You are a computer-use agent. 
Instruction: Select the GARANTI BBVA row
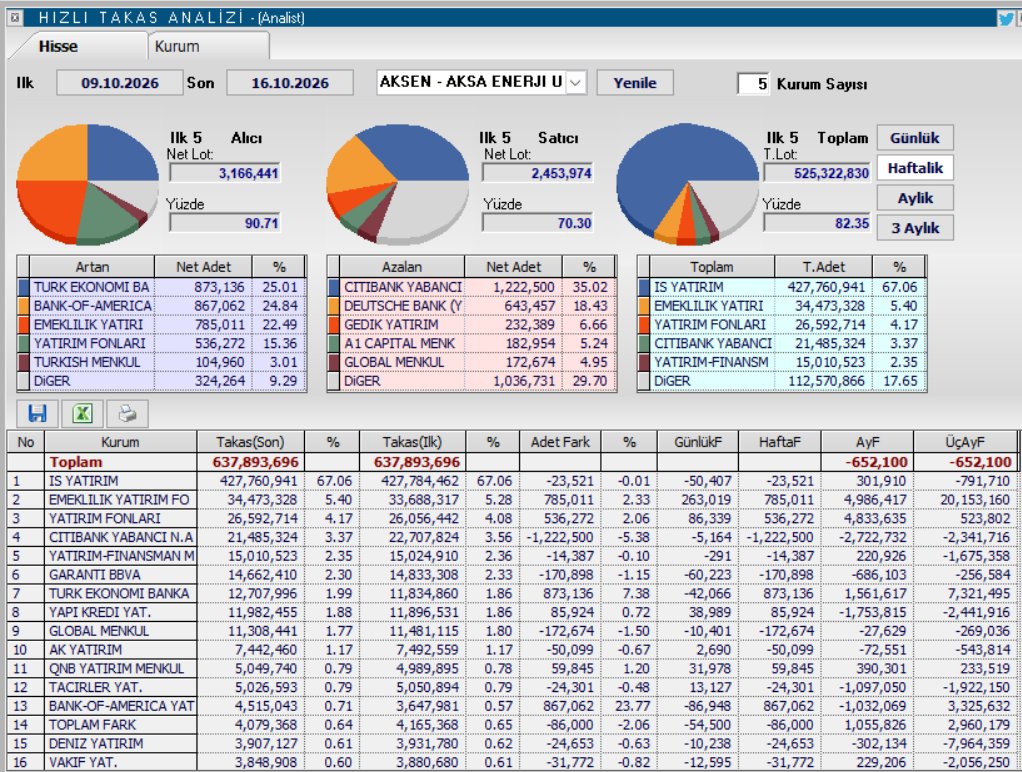512,575
